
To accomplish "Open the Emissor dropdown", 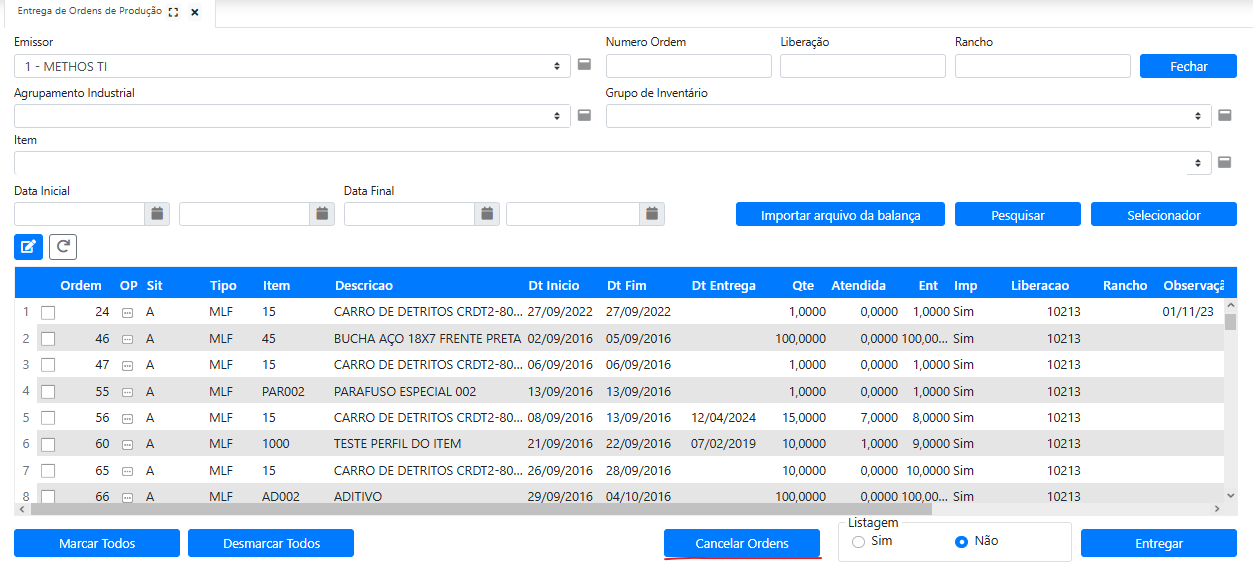I will click(292, 66).
